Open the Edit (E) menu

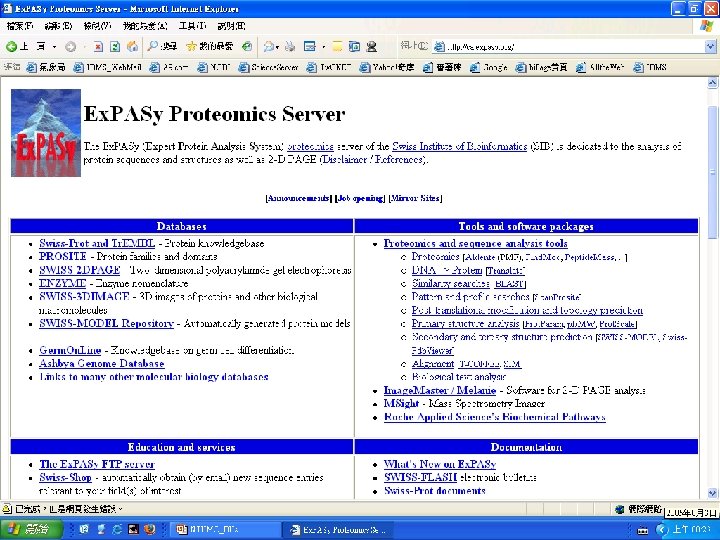[x=58, y=26]
